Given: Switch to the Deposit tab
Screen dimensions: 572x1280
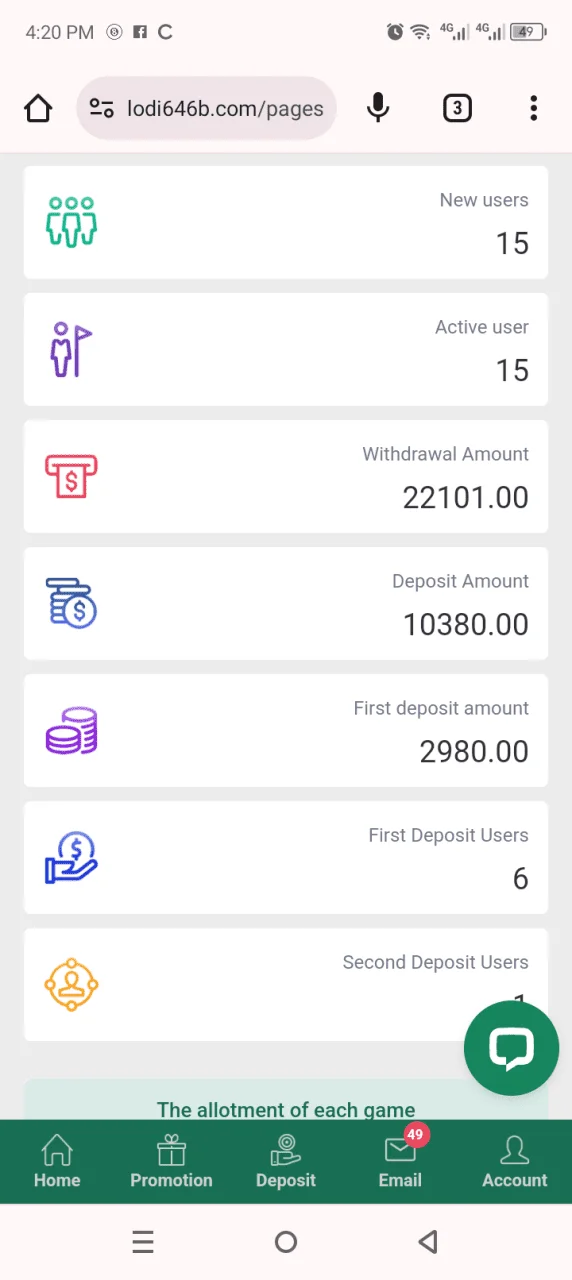Looking at the screenshot, I should point(286,1162).
